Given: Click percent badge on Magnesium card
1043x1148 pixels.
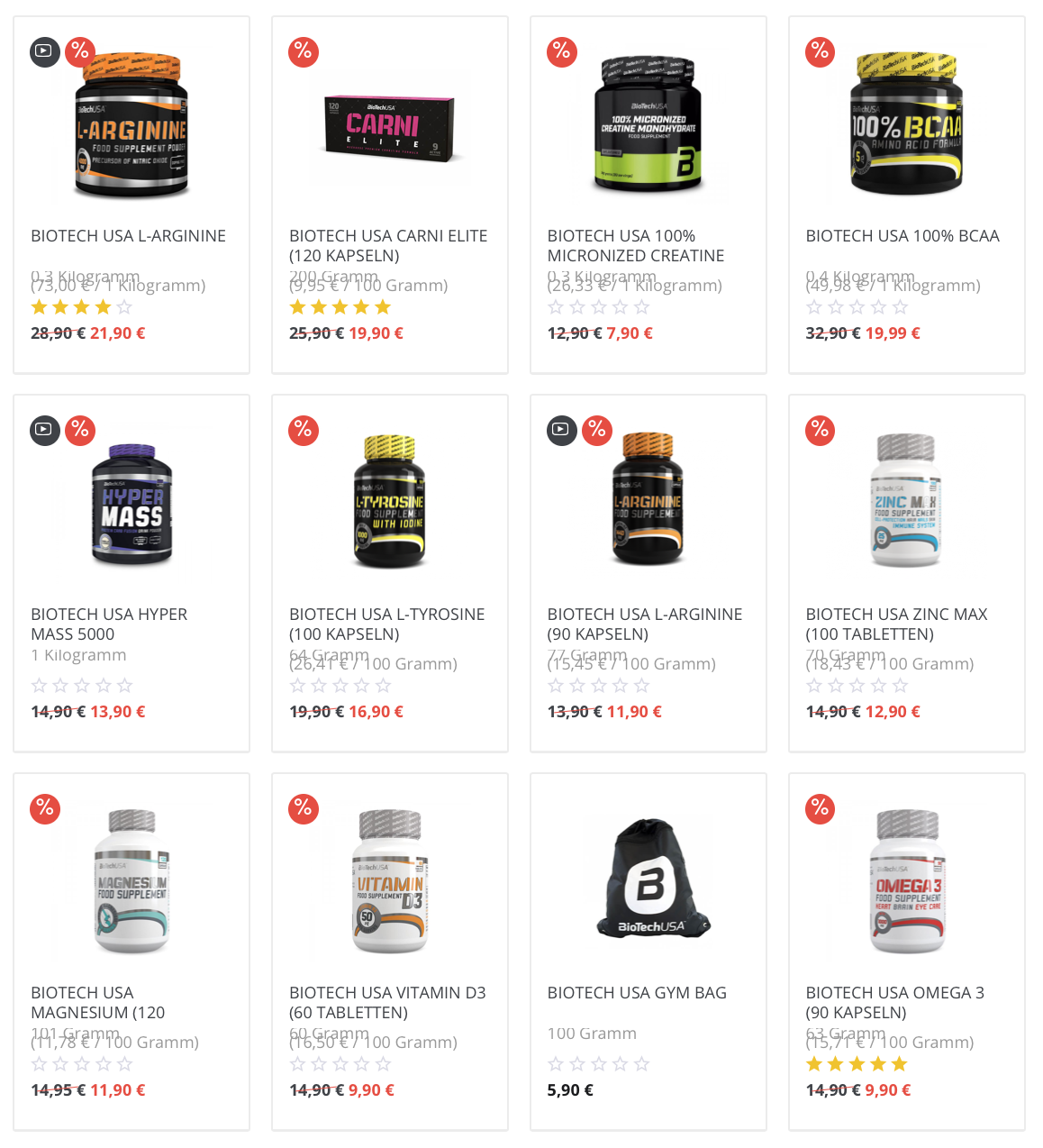Looking at the screenshot, I should pos(45,808).
